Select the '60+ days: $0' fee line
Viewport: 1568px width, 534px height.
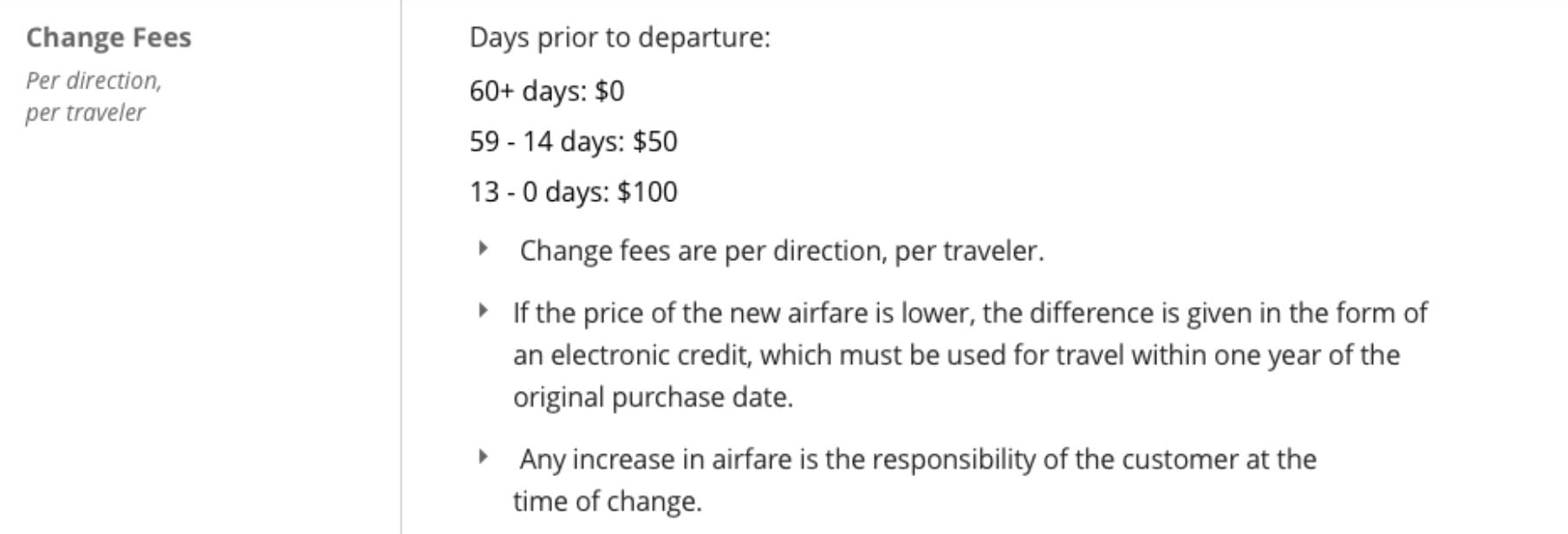point(547,91)
